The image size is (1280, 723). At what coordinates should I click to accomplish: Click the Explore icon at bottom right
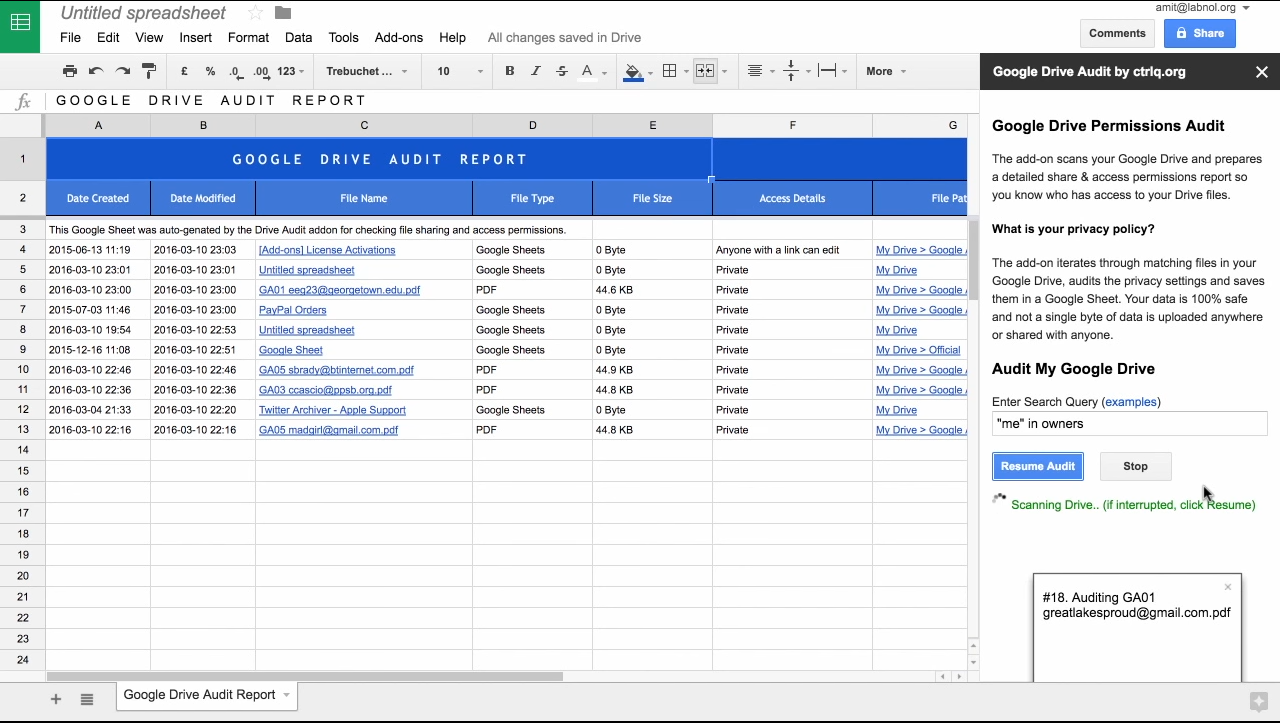click(x=1259, y=701)
